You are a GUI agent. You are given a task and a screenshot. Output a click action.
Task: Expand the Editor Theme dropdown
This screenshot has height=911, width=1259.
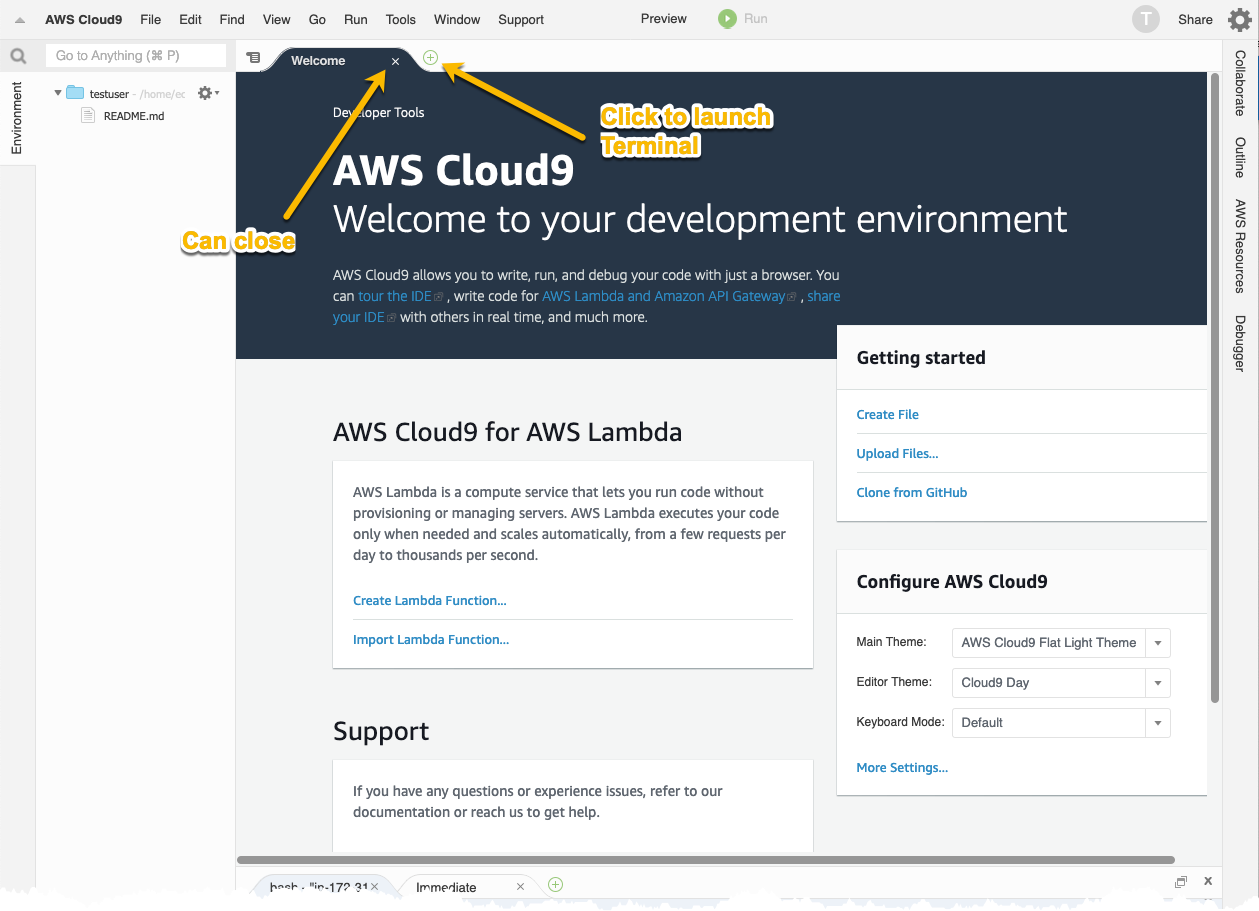[1158, 683]
